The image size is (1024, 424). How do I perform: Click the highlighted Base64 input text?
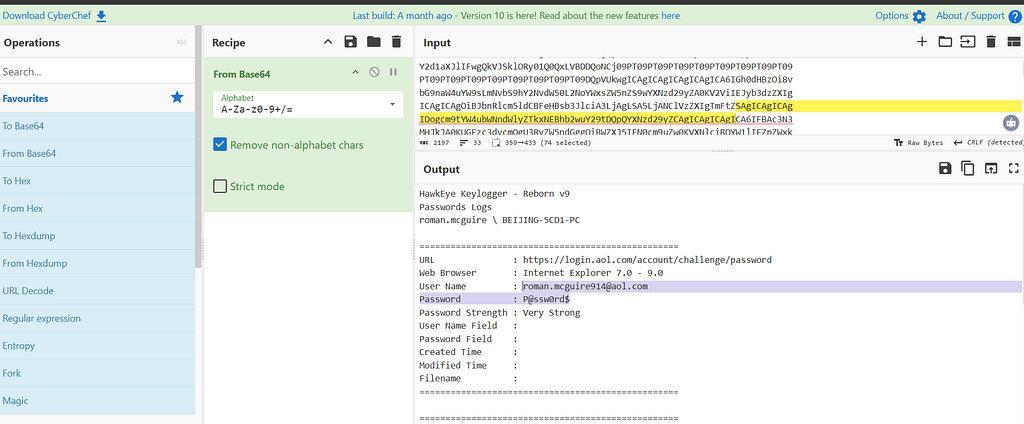[x=577, y=119]
